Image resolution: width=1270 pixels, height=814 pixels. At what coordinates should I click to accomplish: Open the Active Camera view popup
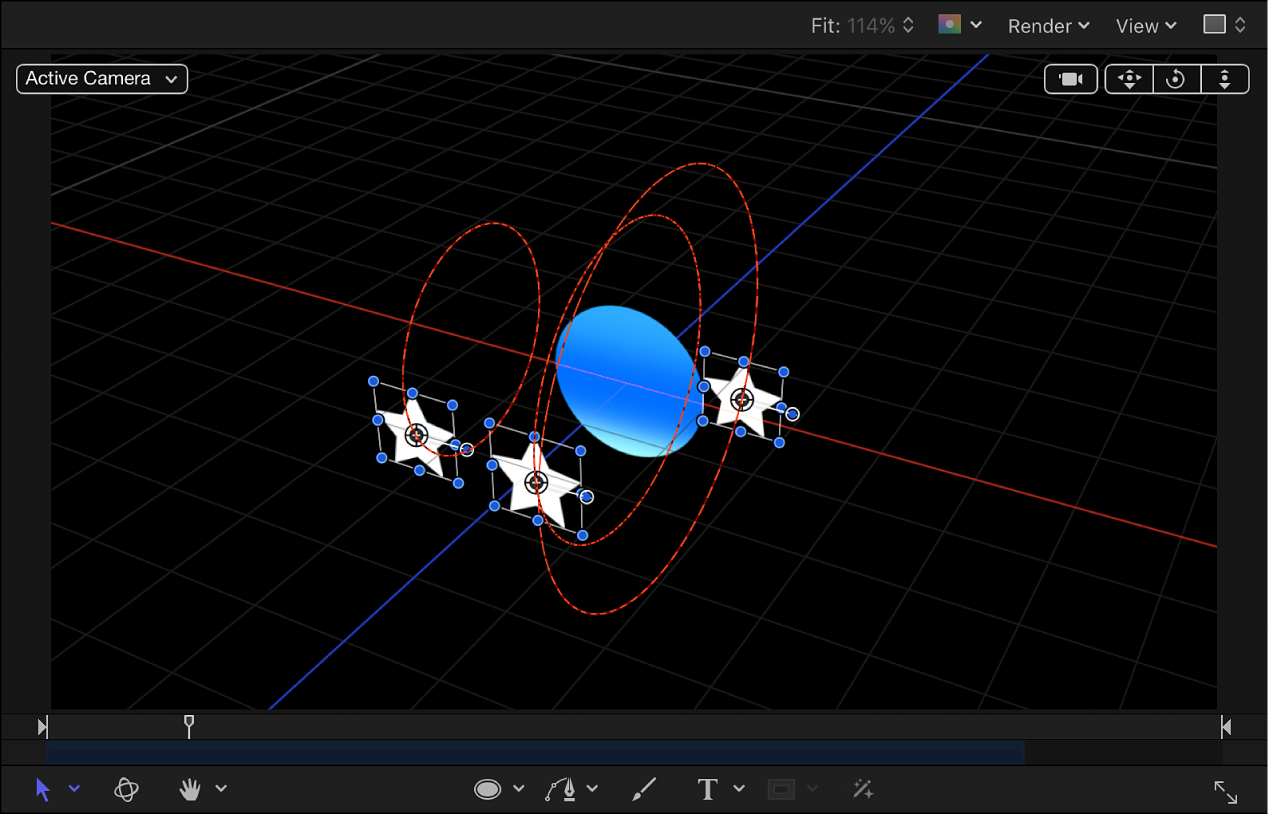click(101, 78)
